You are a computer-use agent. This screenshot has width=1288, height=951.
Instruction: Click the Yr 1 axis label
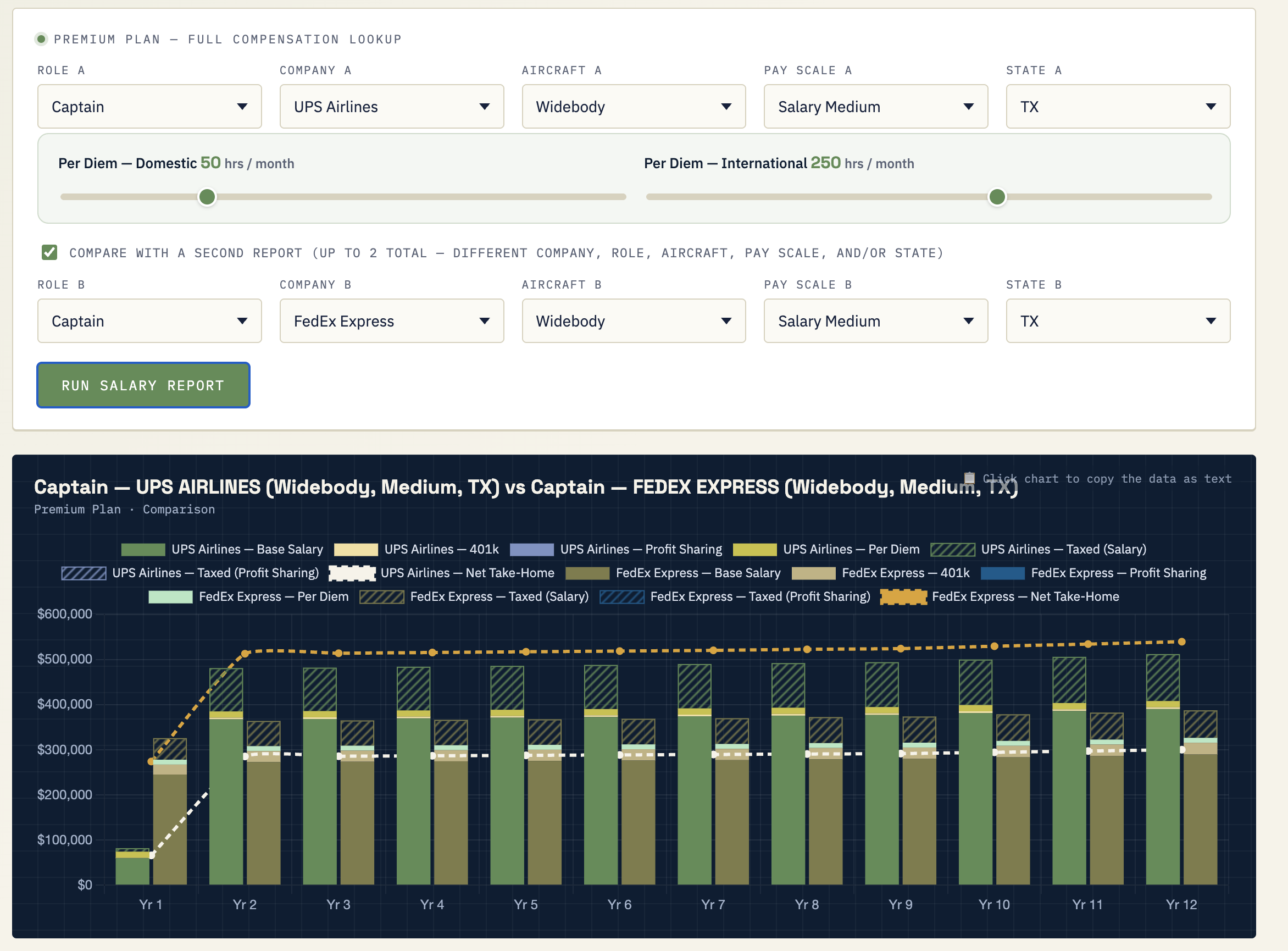click(151, 904)
